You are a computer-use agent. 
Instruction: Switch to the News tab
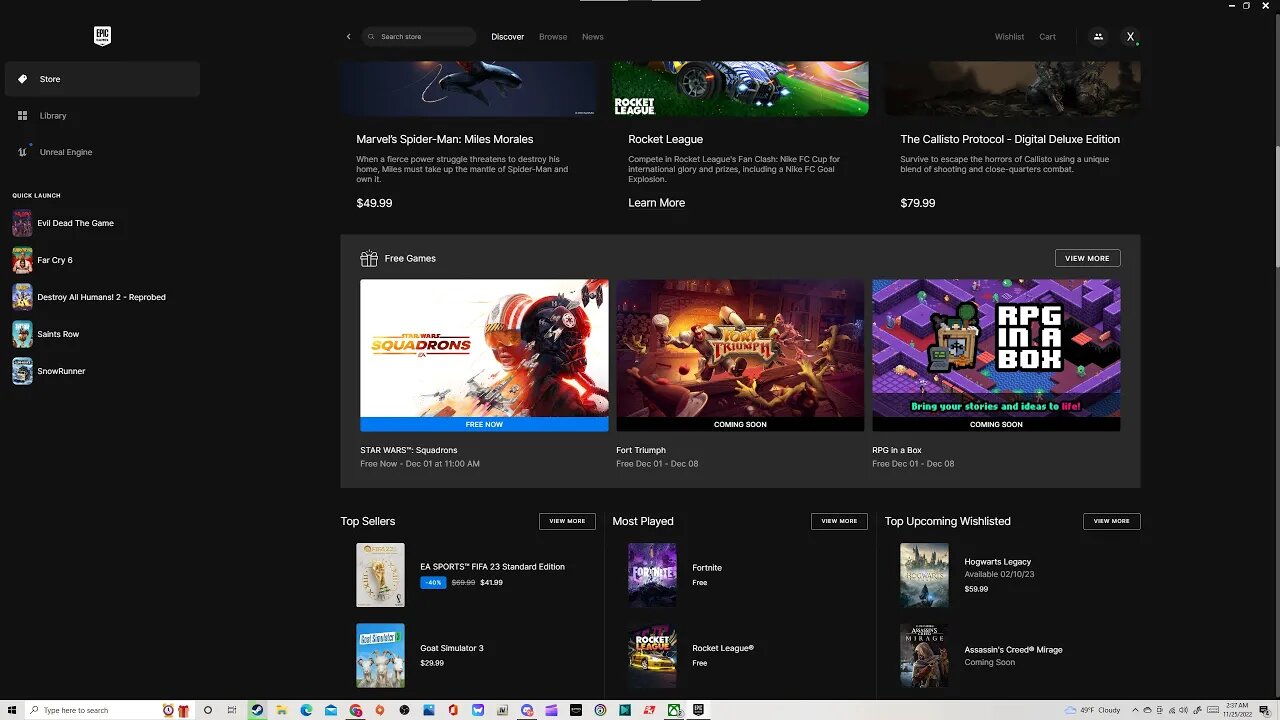[x=593, y=37]
